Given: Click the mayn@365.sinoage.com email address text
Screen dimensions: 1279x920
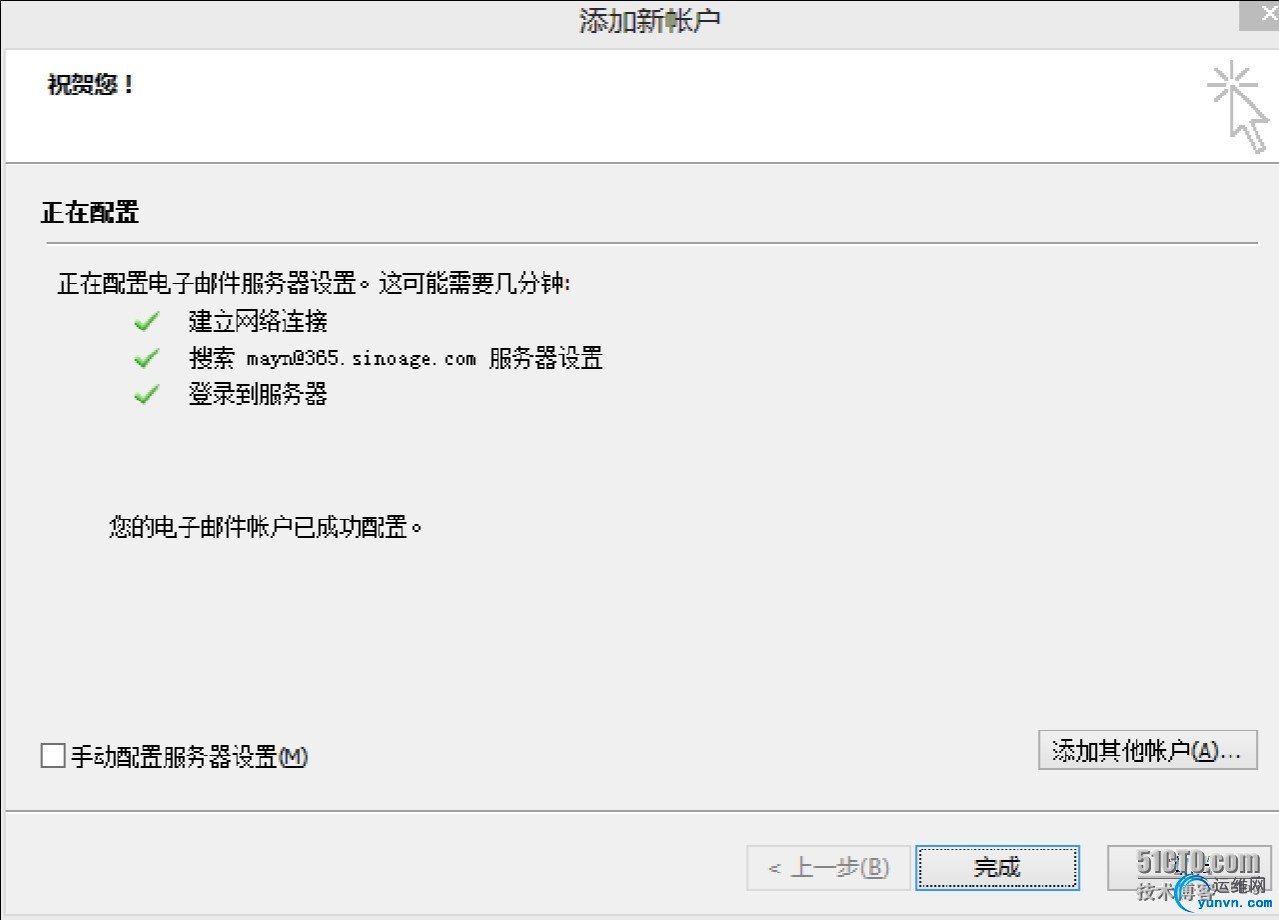Looking at the screenshot, I should (361, 358).
